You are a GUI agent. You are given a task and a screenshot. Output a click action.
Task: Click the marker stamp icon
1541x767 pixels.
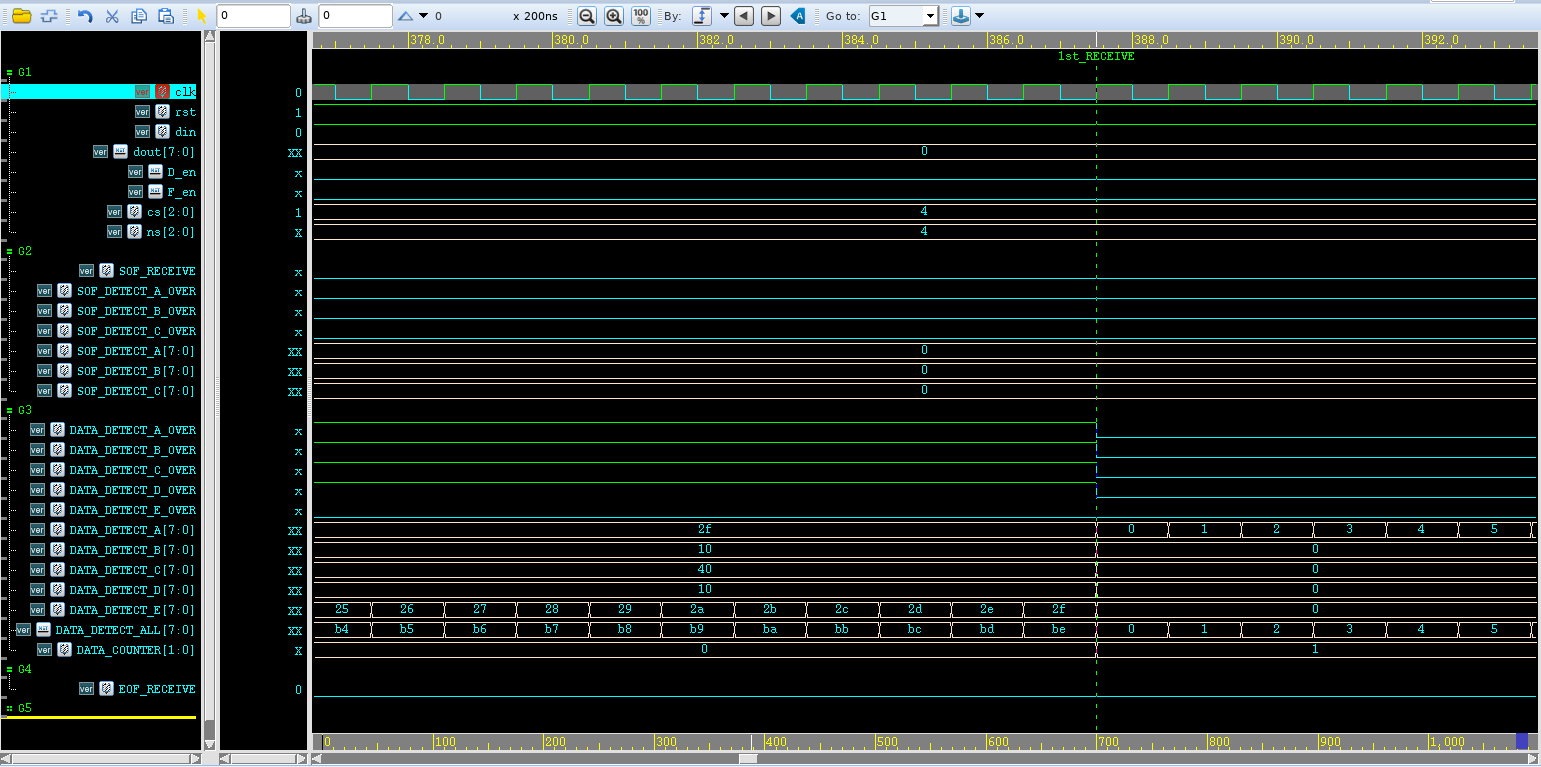[x=305, y=16]
